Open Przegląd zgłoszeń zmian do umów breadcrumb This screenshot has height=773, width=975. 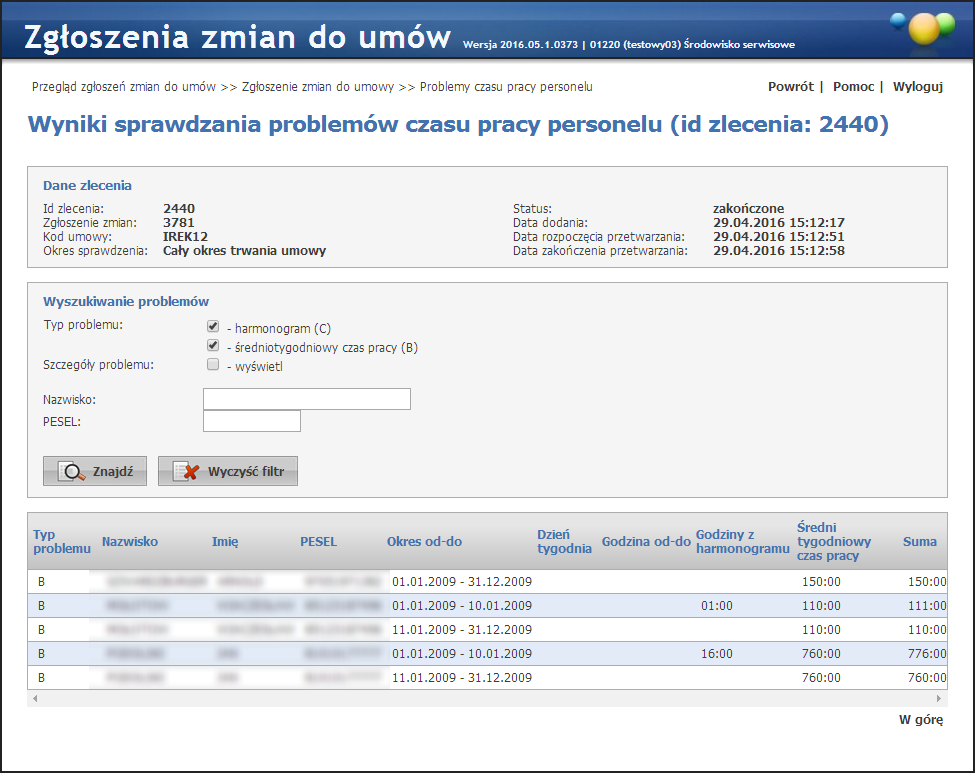[x=124, y=87]
